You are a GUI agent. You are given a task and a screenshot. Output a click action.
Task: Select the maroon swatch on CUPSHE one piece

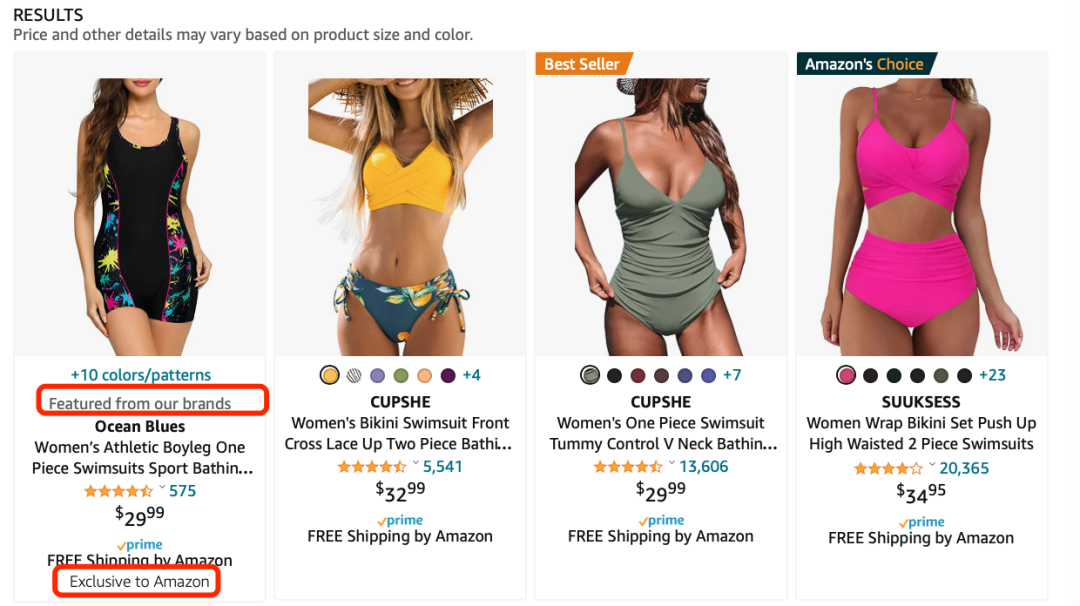(638, 376)
